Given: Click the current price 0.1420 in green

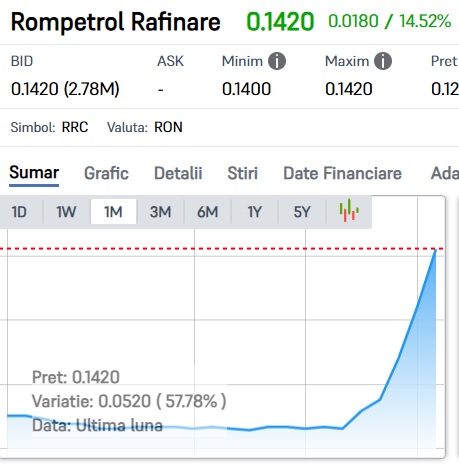Looking at the screenshot, I should tap(280, 22).
